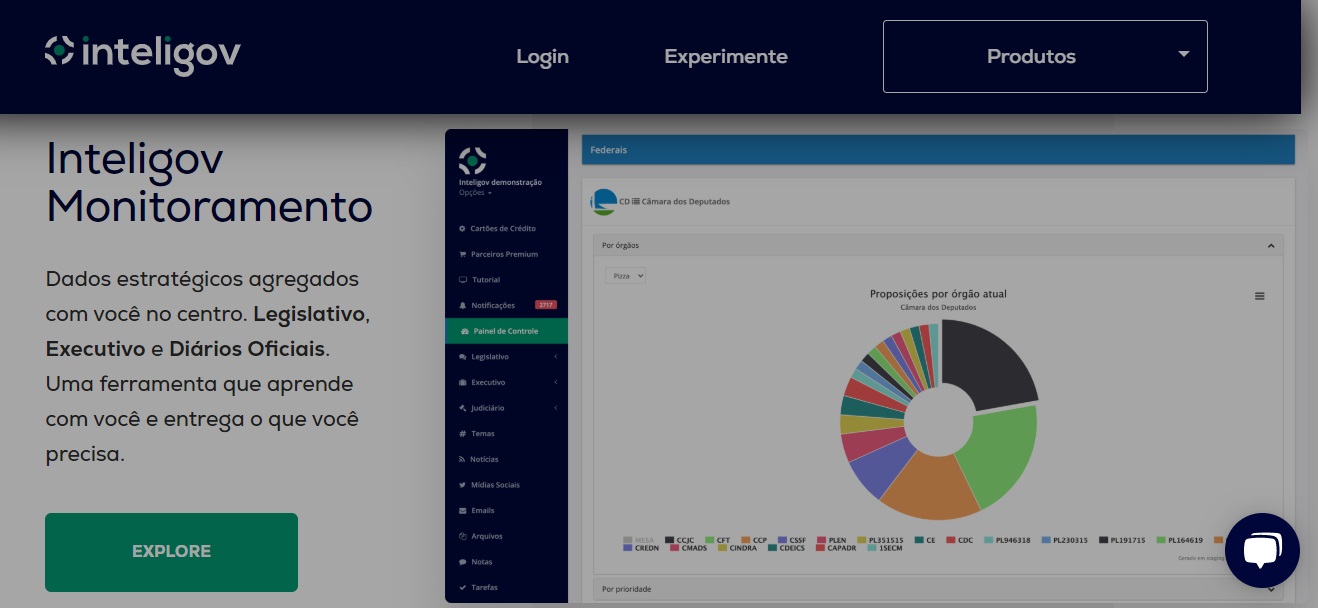Click the Emails envelope icon
Image resolution: width=1318 pixels, height=608 pixels.
462,511
